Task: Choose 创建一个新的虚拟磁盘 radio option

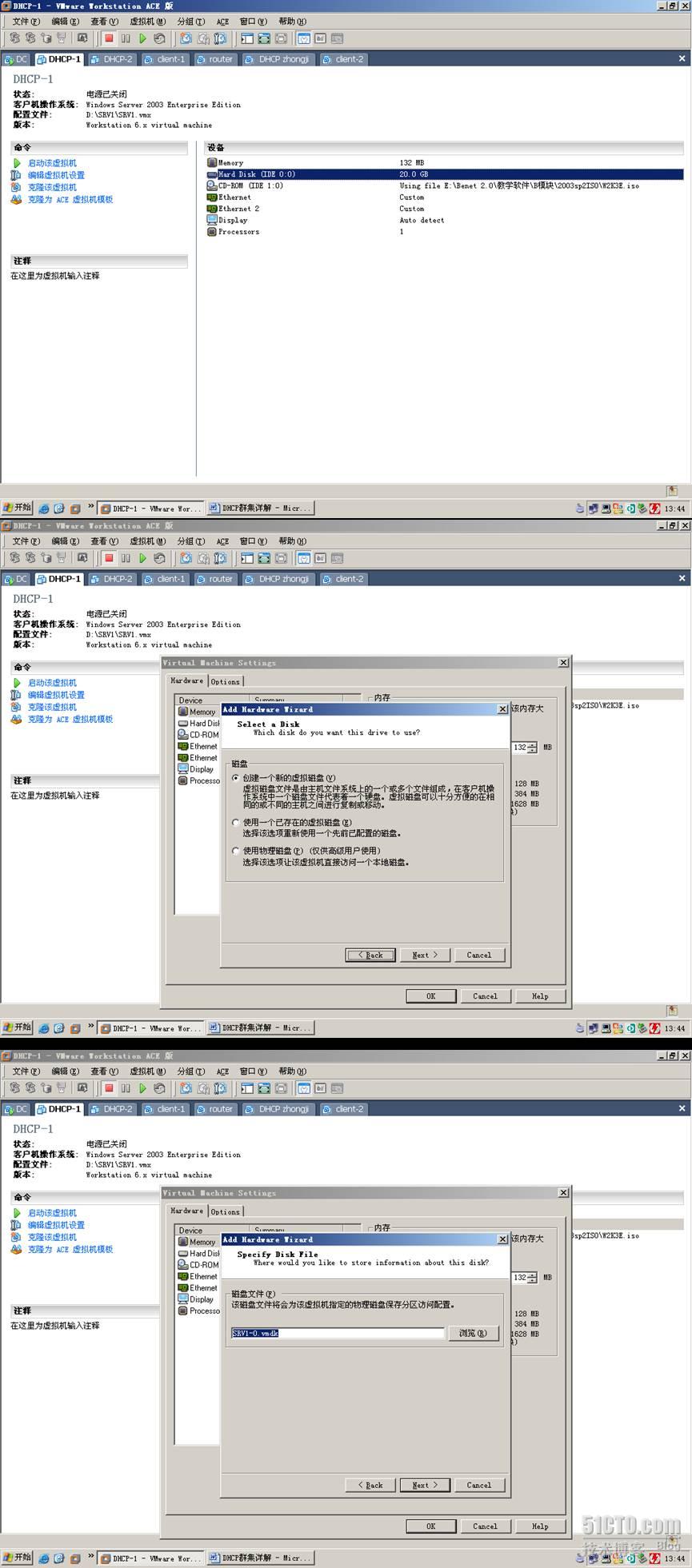Action: [235, 777]
